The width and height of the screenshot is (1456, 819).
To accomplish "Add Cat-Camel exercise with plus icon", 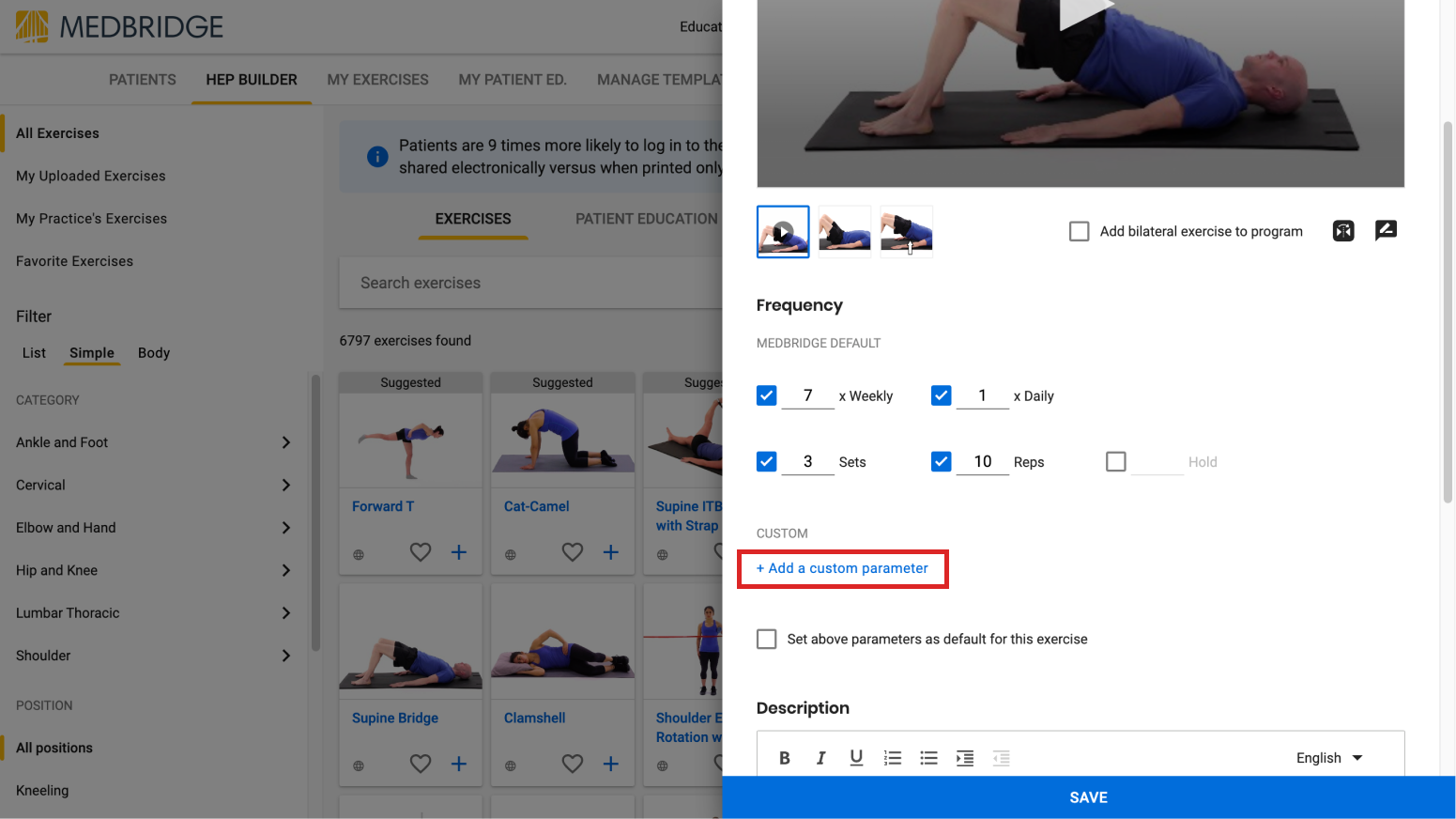I will [611, 552].
